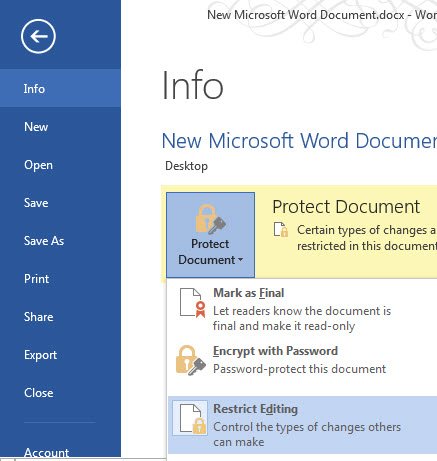This screenshot has height=461, width=437.
Task: Click 'Password-protect this document' description
Action: click(x=299, y=369)
